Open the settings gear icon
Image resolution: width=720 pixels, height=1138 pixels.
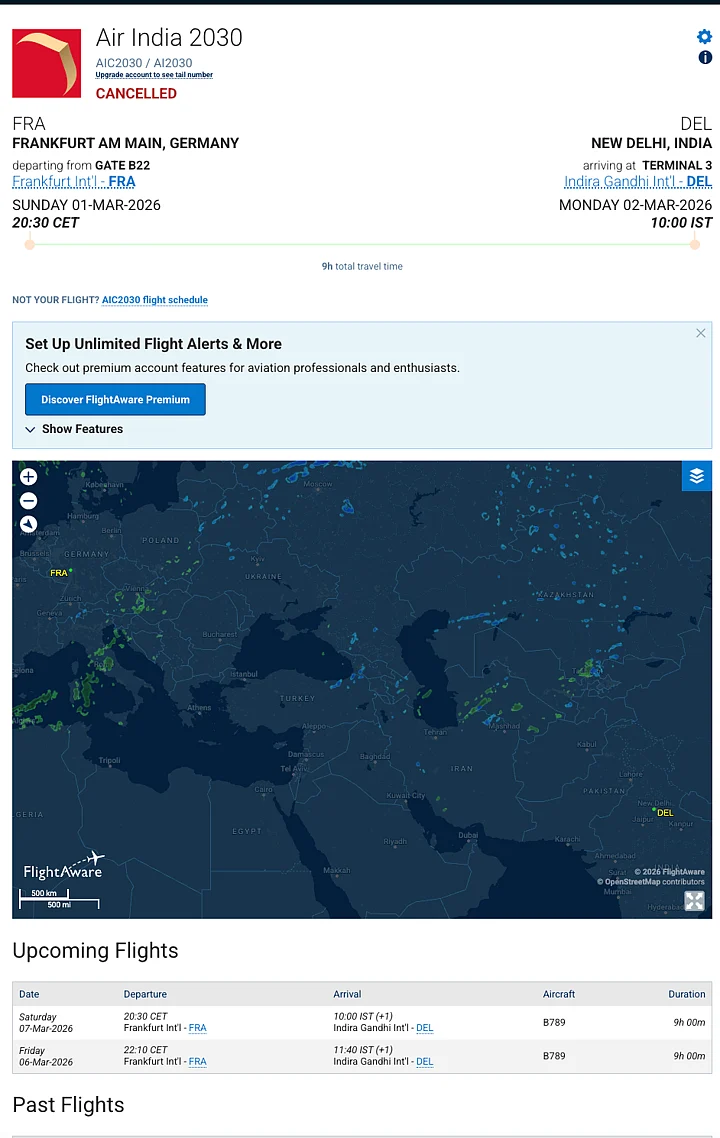[x=705, y=37]
